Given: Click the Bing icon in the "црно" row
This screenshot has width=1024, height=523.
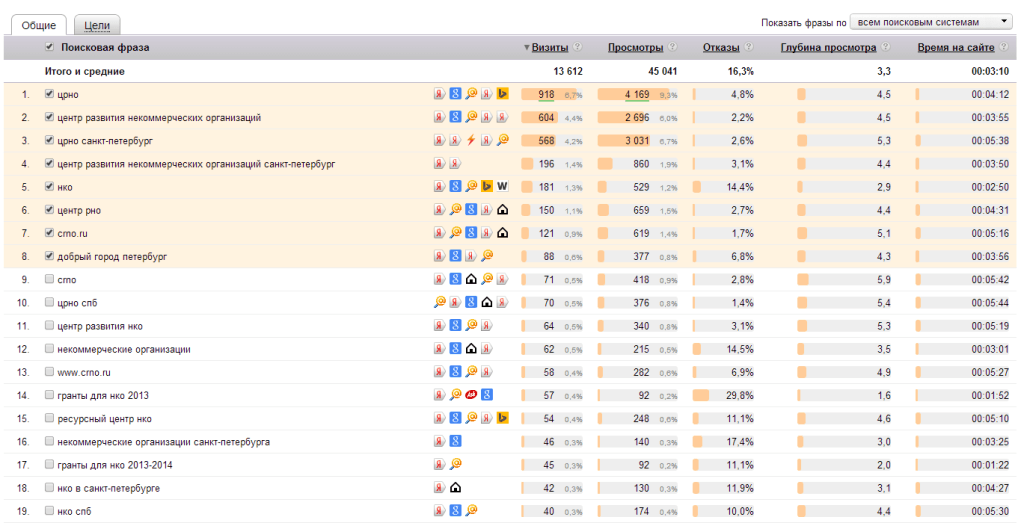Looking at the screenshot, I should tap(503, 94).
